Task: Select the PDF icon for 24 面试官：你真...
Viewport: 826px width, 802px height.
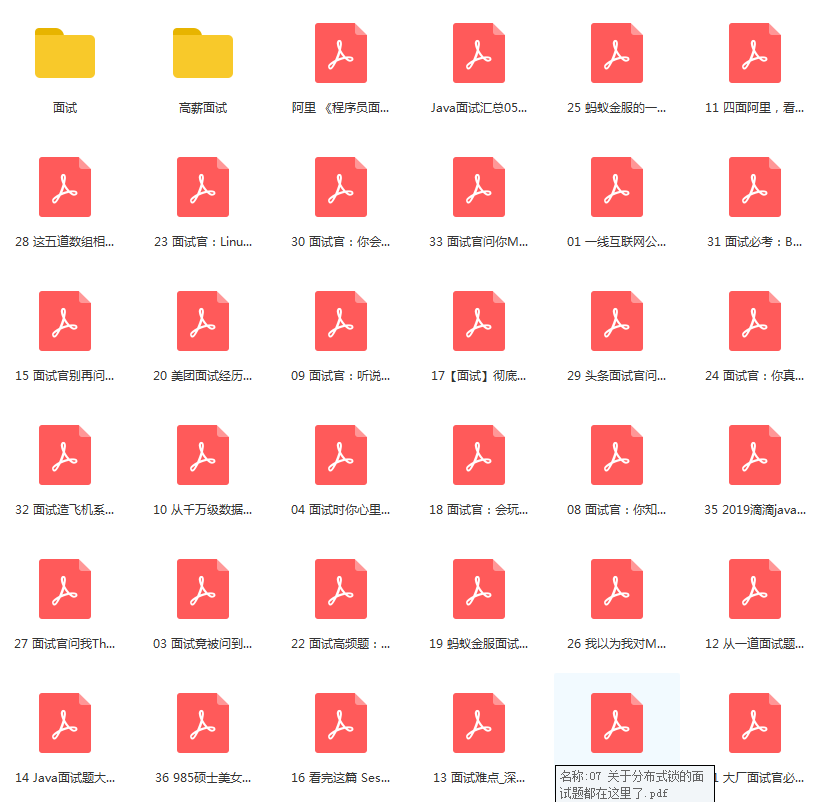Action: click(x=755, y=320)
